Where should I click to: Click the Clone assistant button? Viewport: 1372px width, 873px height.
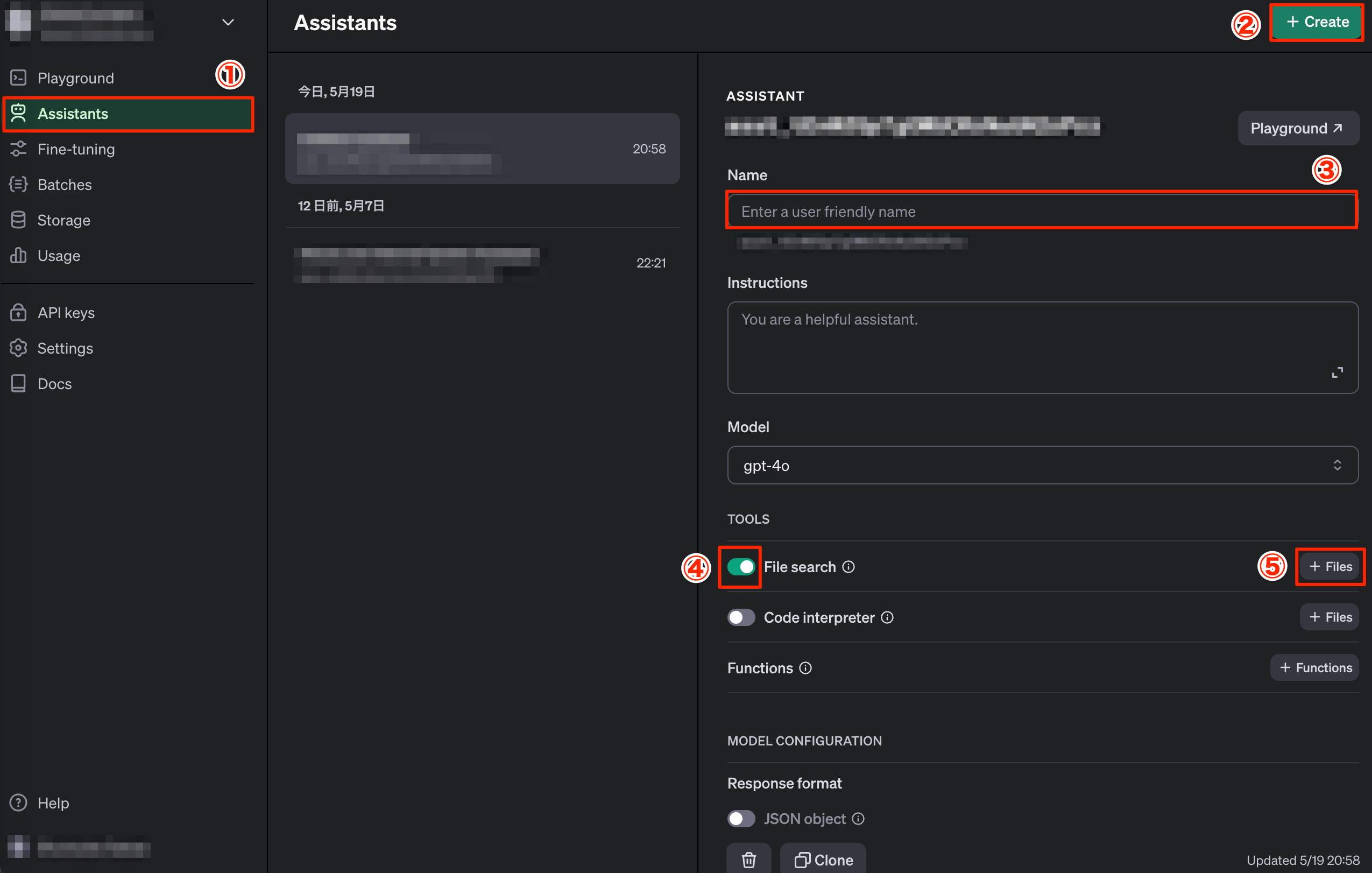(823, 860)
